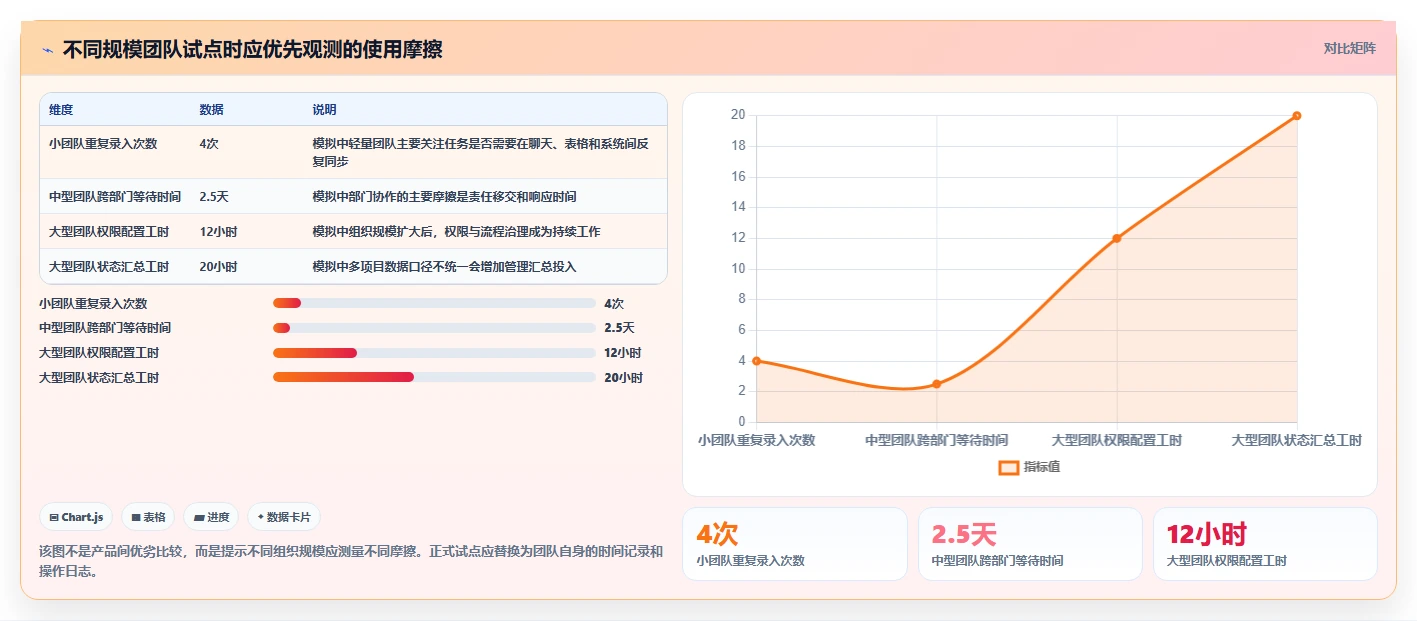The image size is (1417, 621).
Task: Click the 中型团队跨部门等待时间 progress bar
Action: tap(434, 328)
